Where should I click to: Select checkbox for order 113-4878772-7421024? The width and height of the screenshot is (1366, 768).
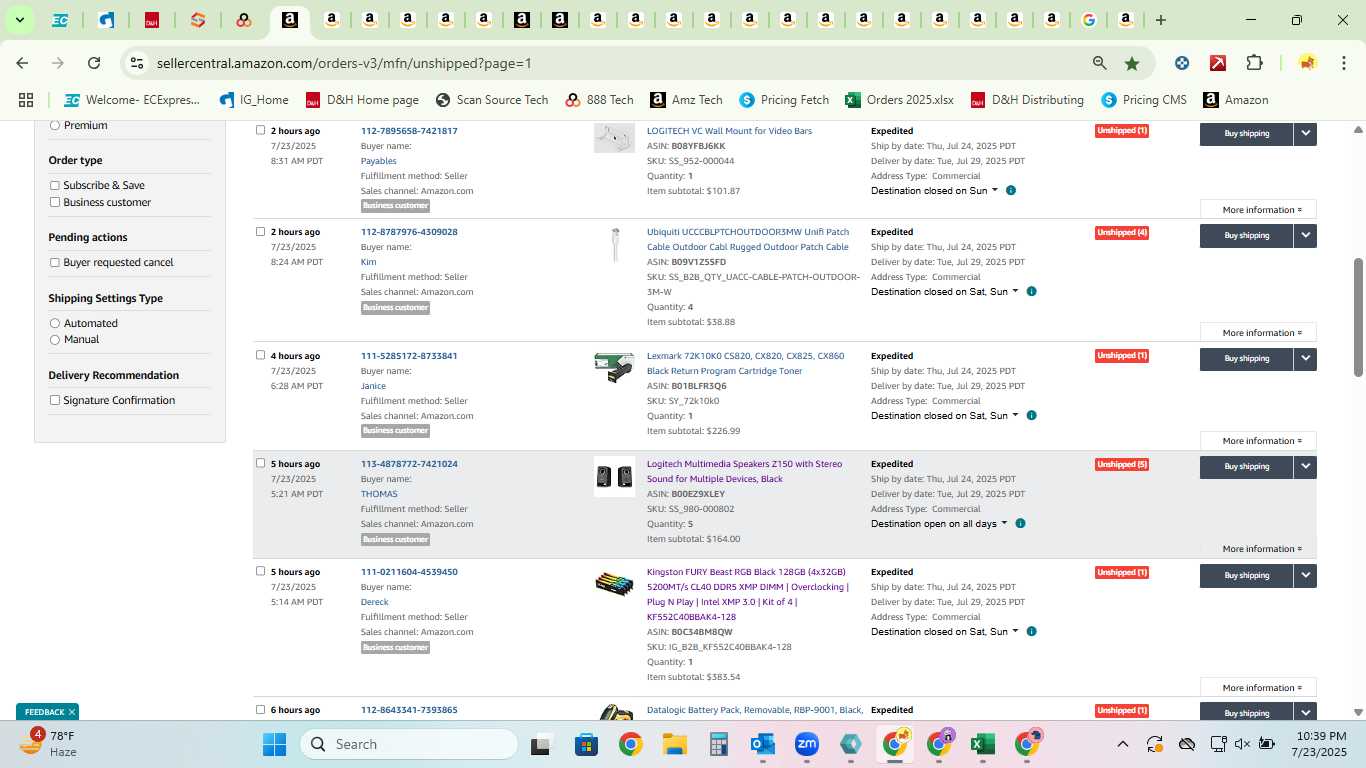[261, 463]
